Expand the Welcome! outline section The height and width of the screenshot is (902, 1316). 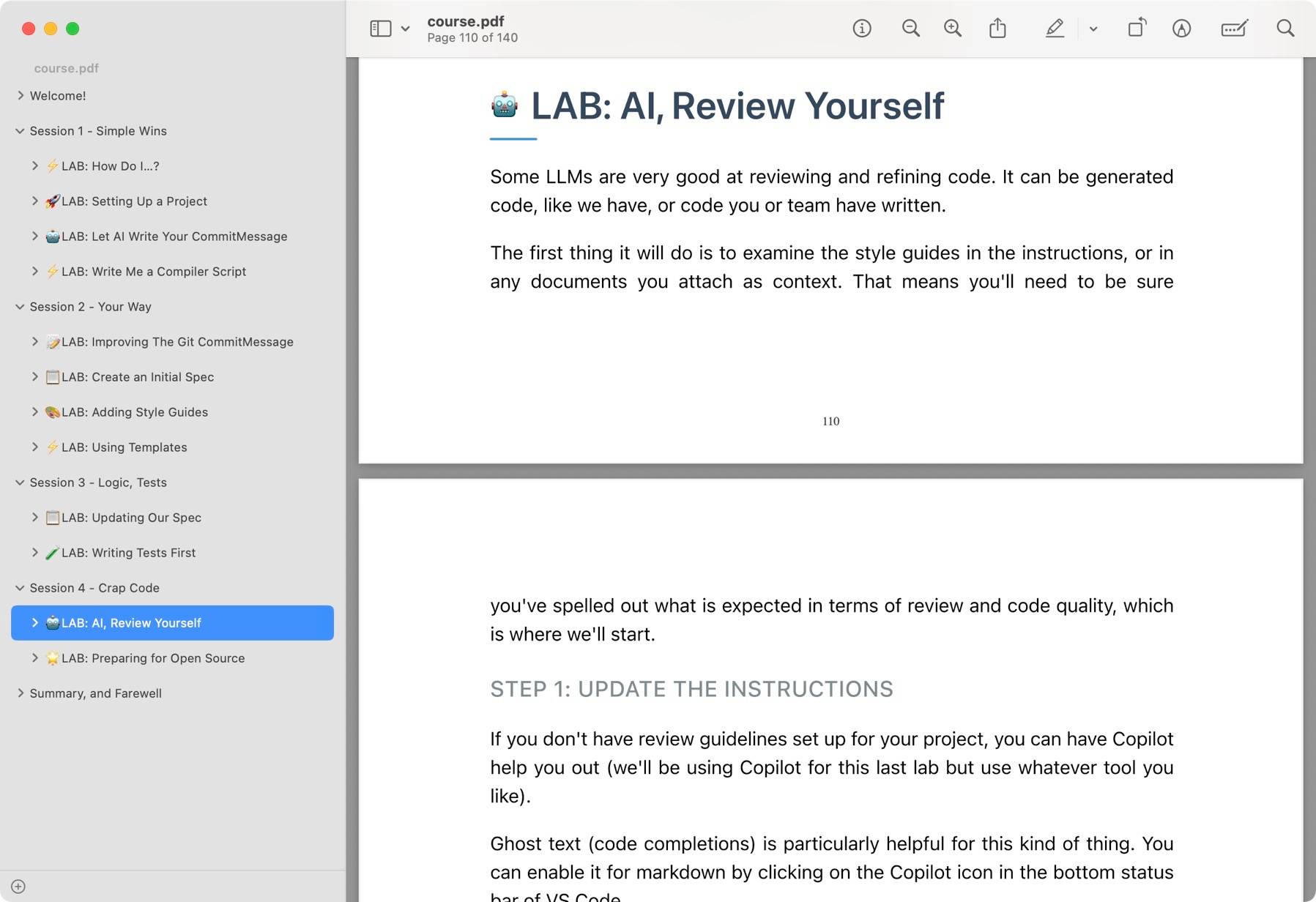(x=21, y=95)
